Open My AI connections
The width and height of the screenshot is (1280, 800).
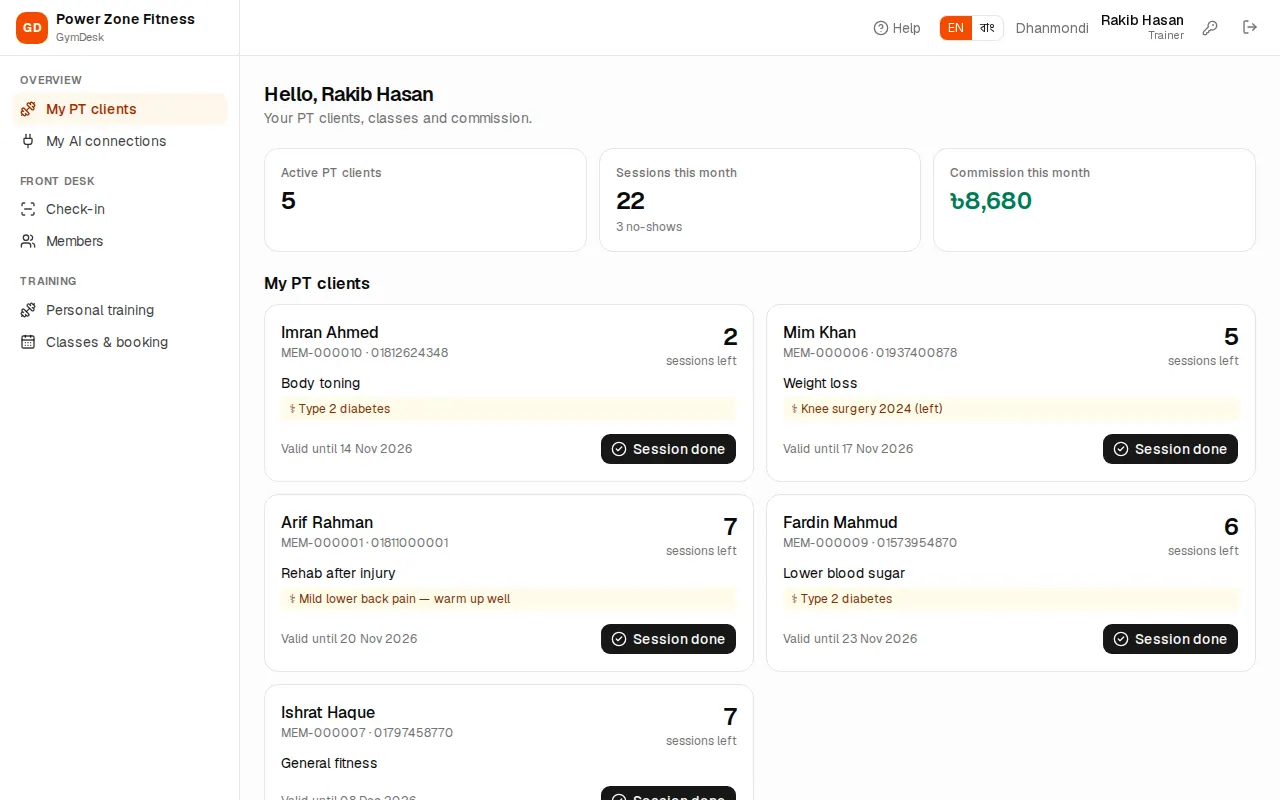point(120,141)
